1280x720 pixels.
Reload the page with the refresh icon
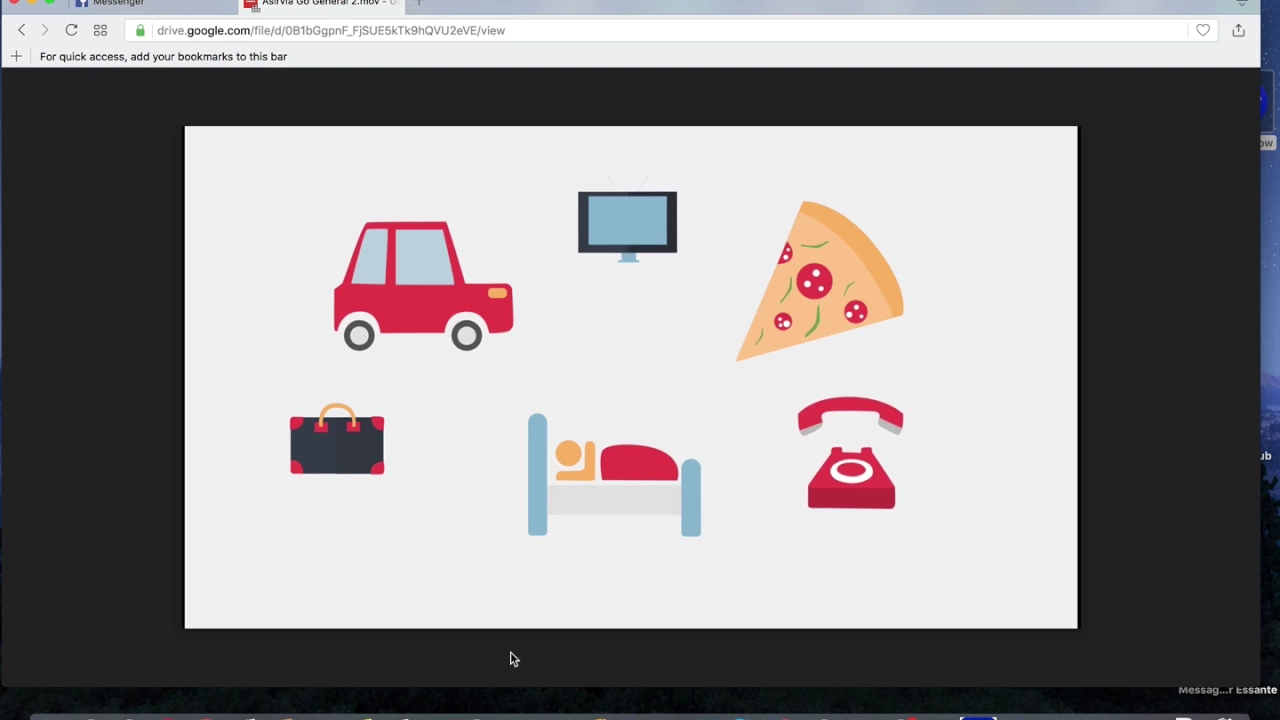(x=72, y=30)
